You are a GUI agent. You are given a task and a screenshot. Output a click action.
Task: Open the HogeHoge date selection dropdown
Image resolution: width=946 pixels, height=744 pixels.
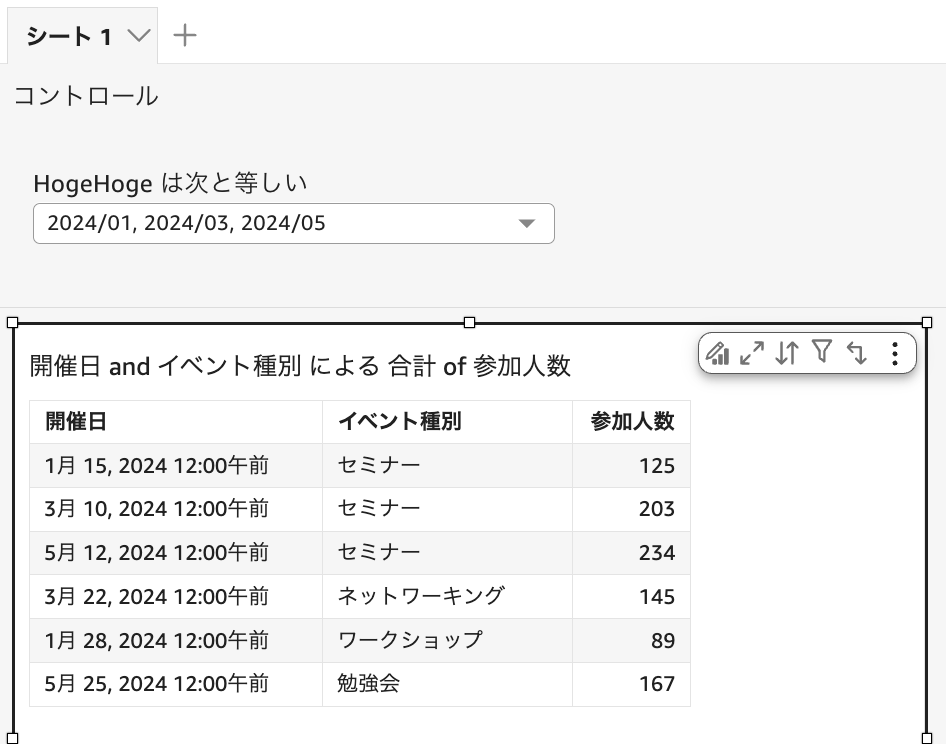point(294,223)
